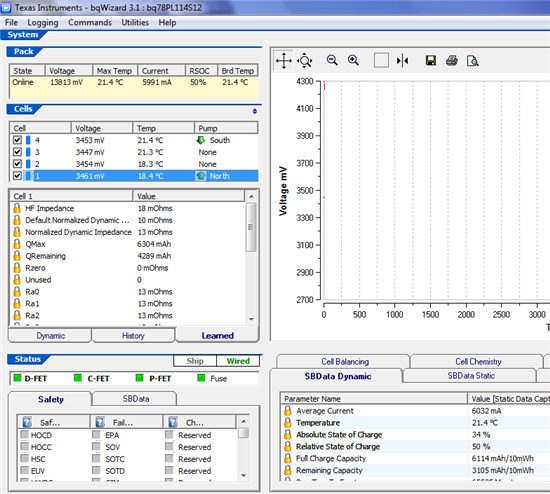Click the help icon in Ch... column header
This screenshot has height=494, width=550.
(173, 422)
